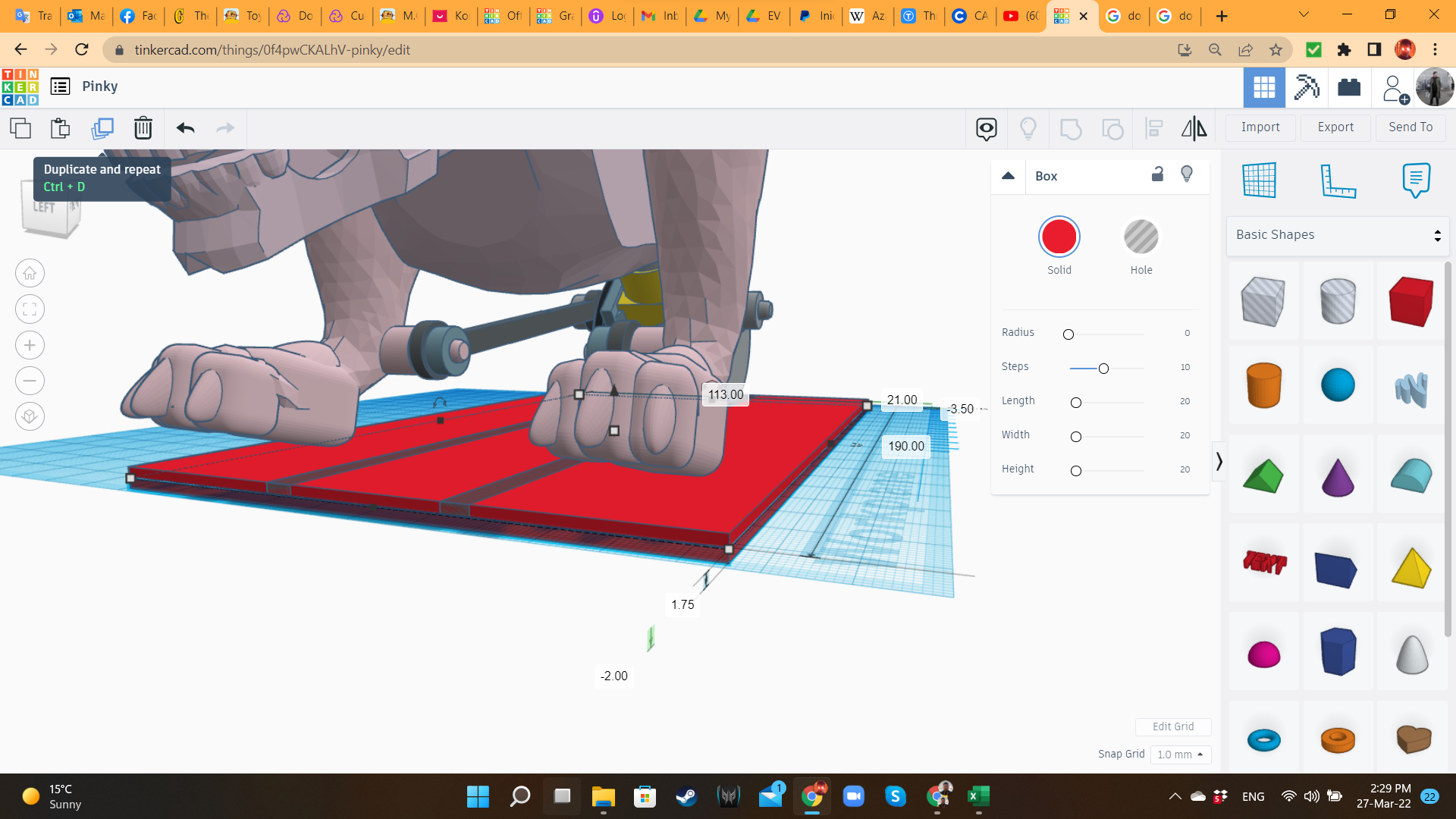Viewport: 1456px width, 819px height.
Task: Click the Duplicate and repeat icon
Action: coord(102,128)
